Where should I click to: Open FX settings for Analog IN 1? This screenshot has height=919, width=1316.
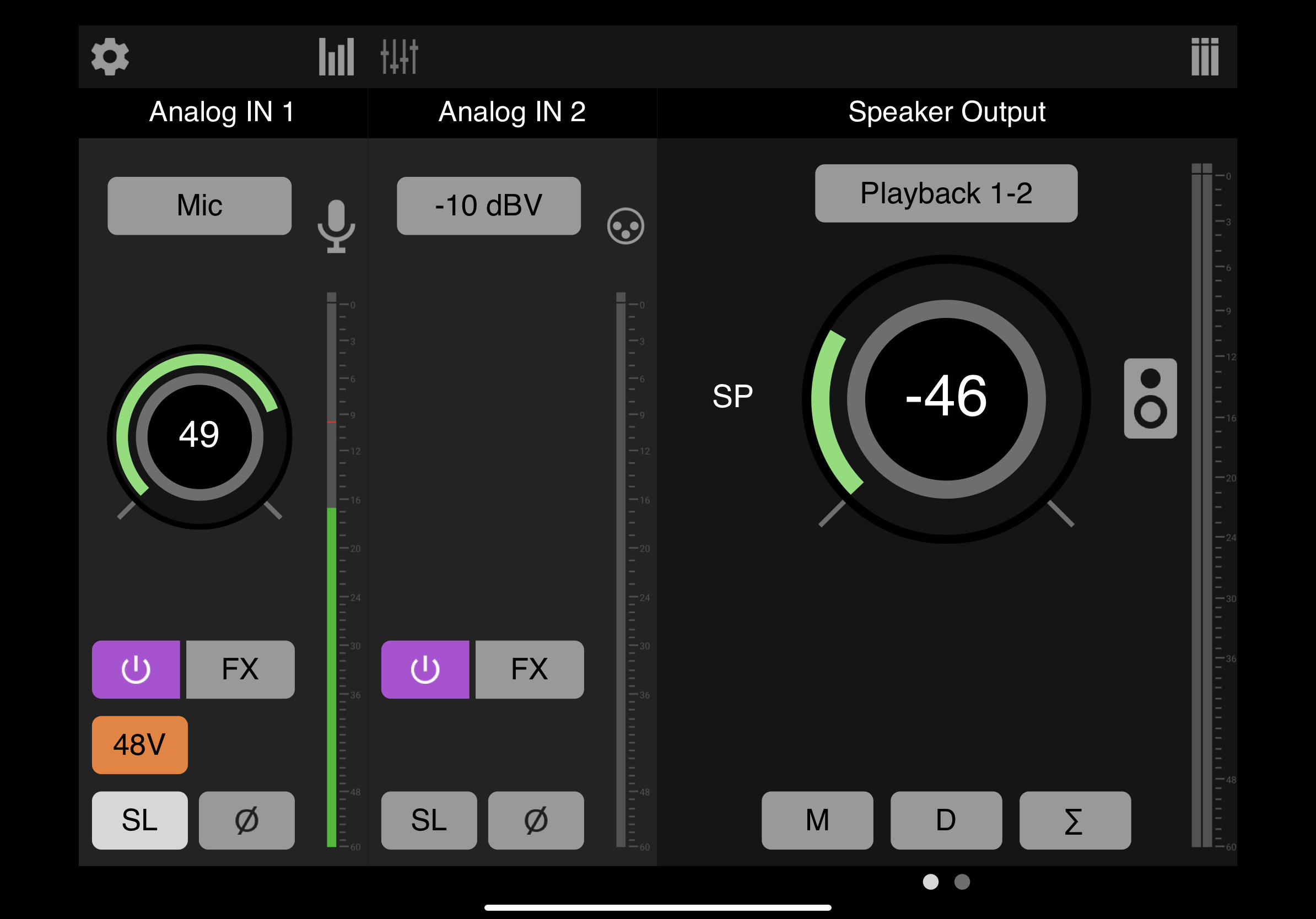tap(240, 669)
